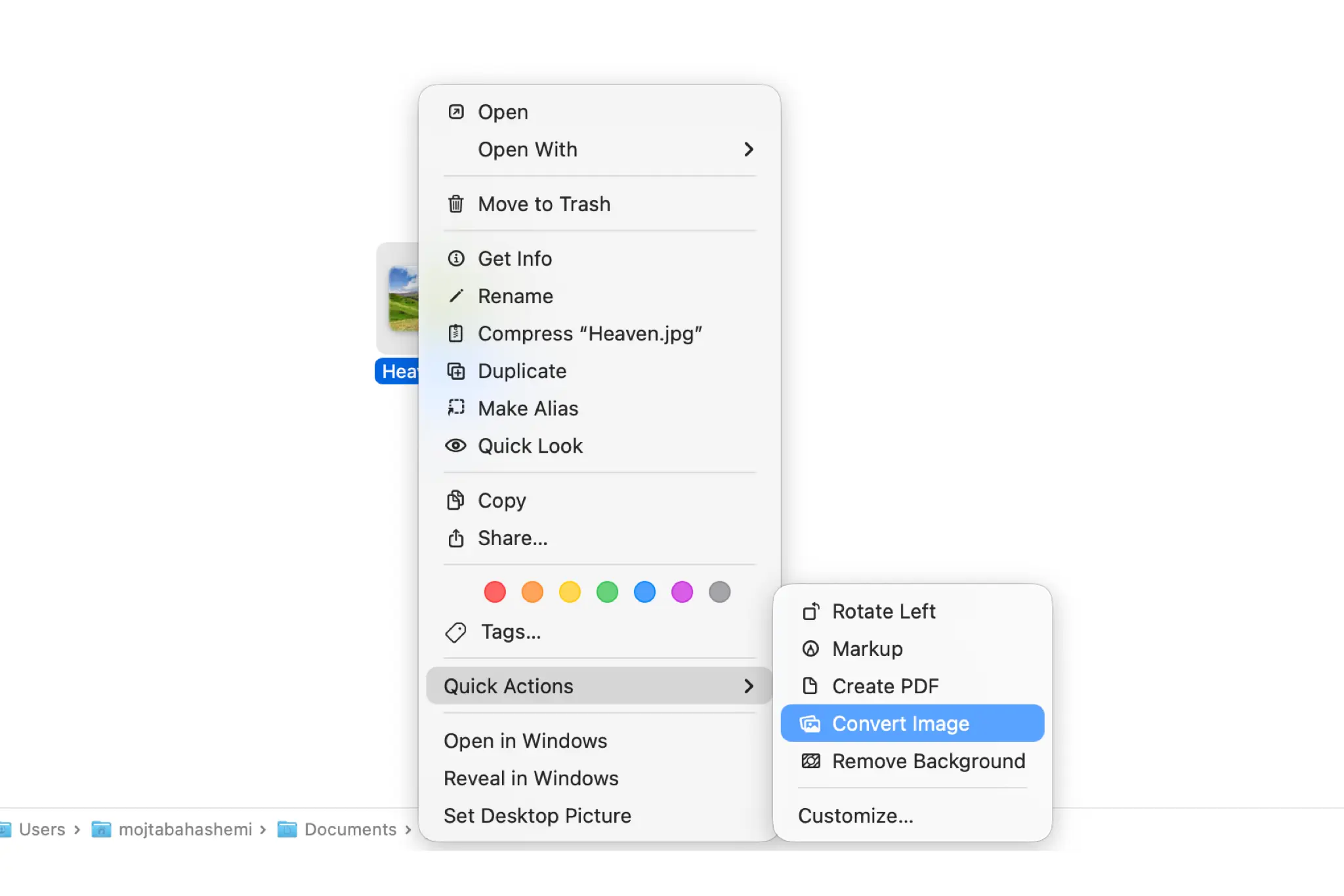Image resolution: width=1344 pixels, height=896 pixels.
Task: Click the Compress archive icon
Action: 456,333
